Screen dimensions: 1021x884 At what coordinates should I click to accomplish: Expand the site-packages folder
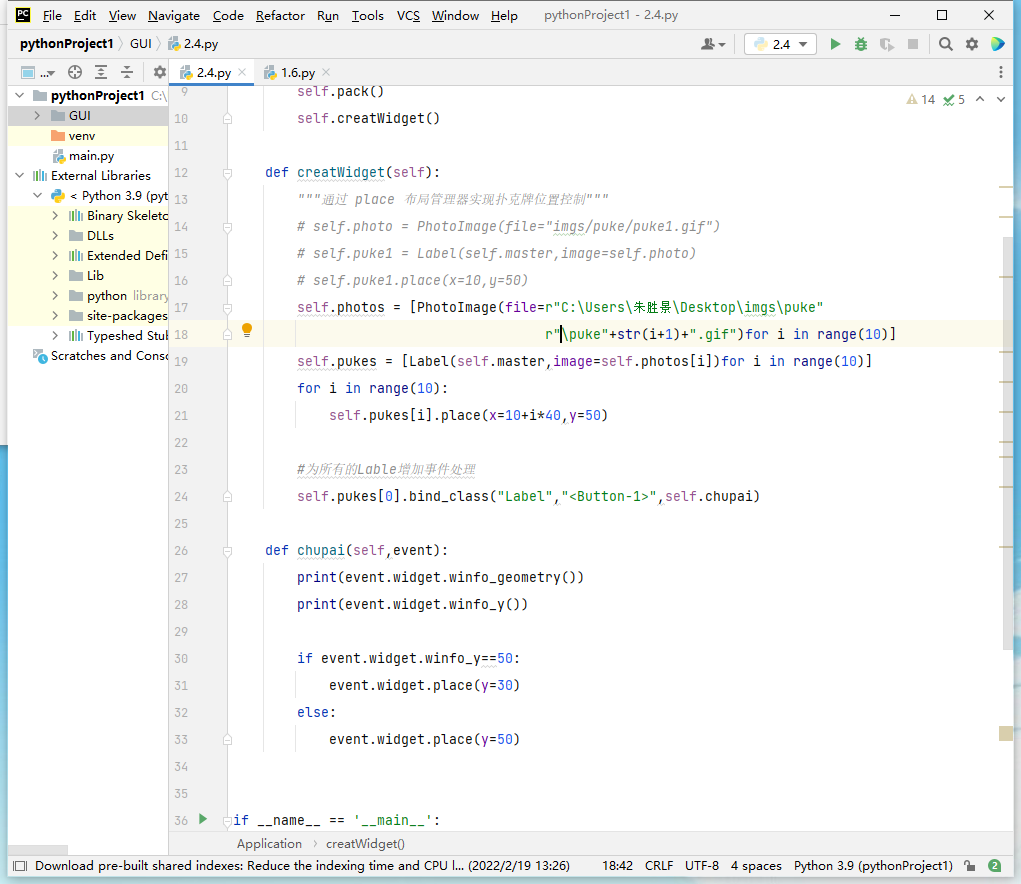click(x=55, y=316)
